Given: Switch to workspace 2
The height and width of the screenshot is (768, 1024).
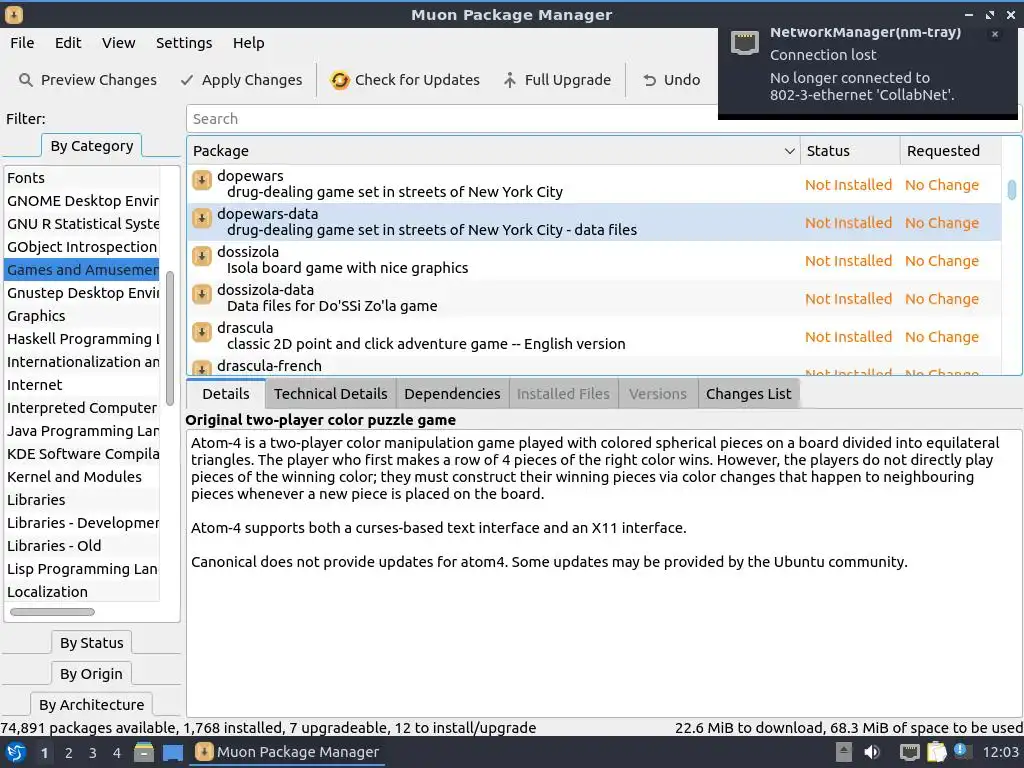Looking at the screenshot, I should pos(69,753).
